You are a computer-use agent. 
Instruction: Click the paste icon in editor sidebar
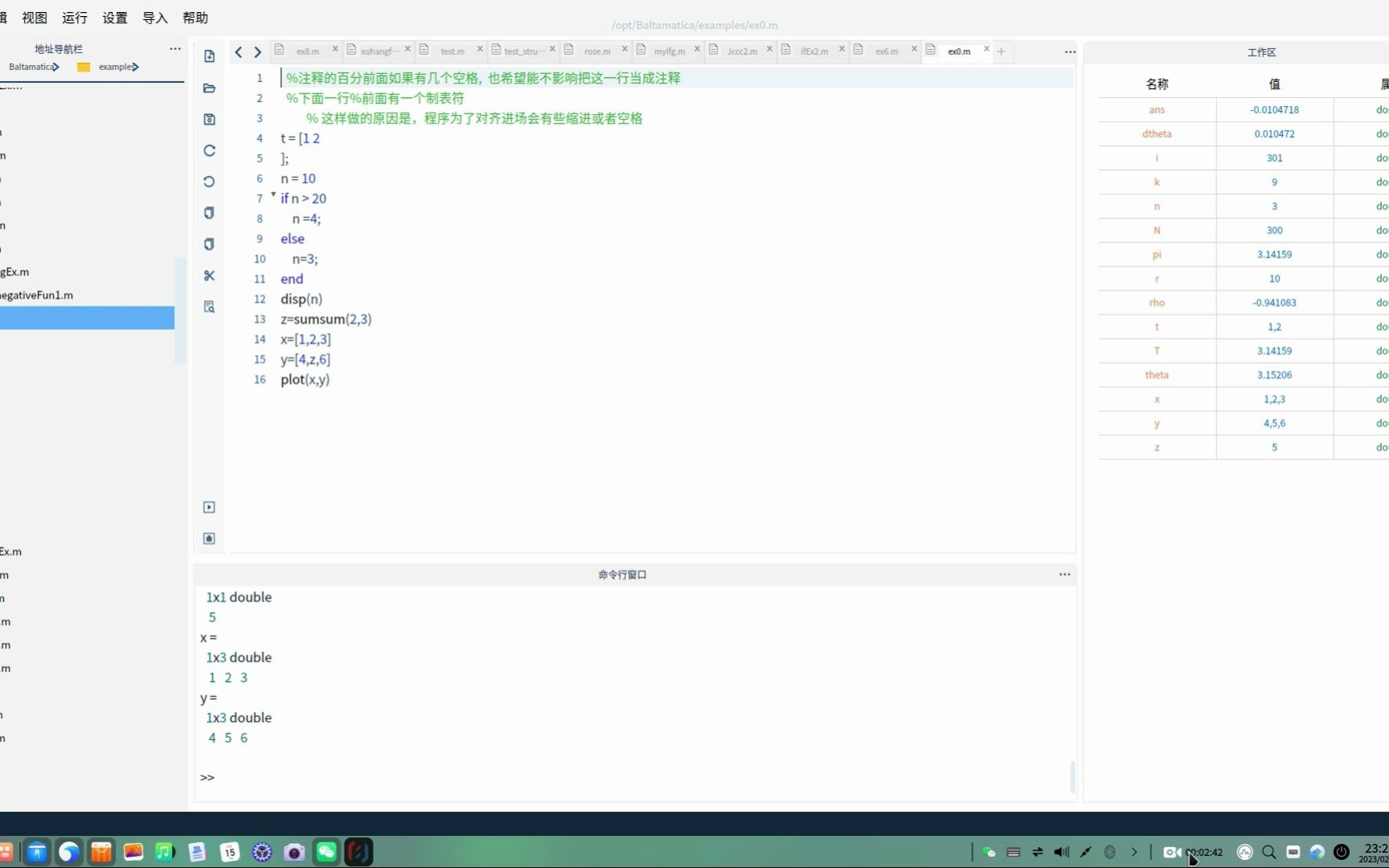pos(209,244)
